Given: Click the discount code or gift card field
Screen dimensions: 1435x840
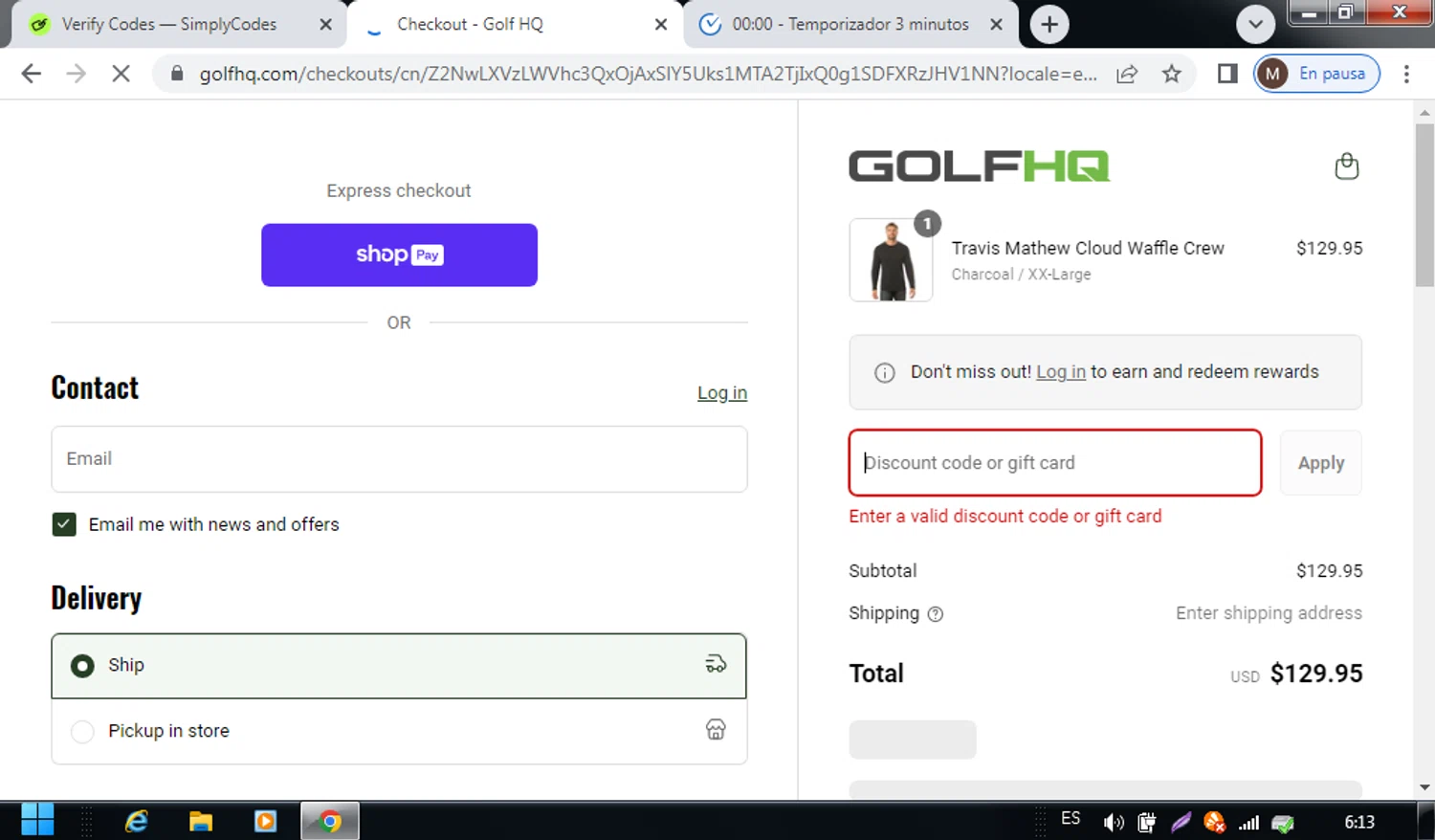Looking at the screenshot, I should [1055, 463].
